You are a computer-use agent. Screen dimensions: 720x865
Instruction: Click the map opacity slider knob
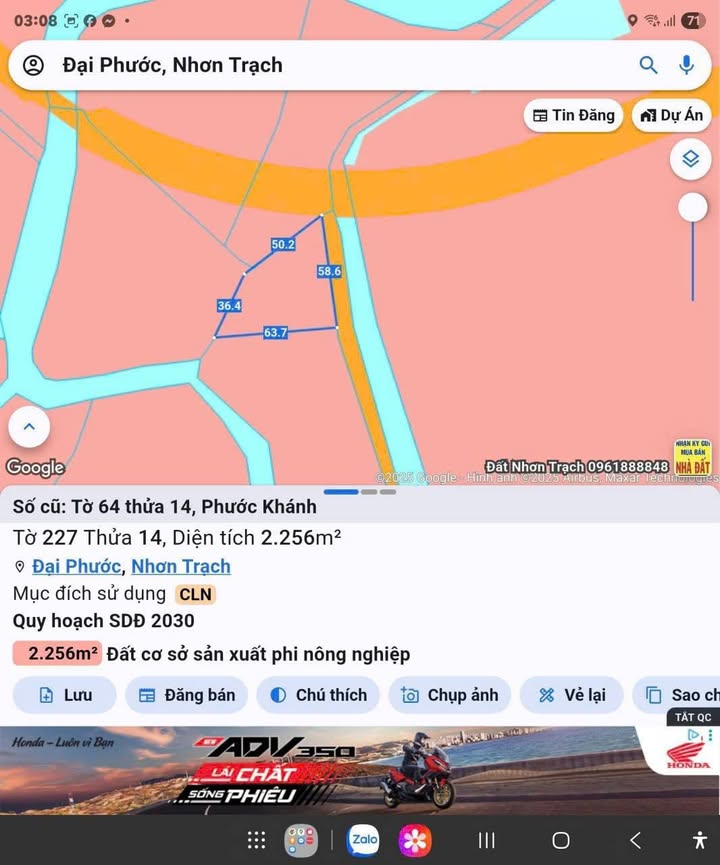tap(693, 207)
